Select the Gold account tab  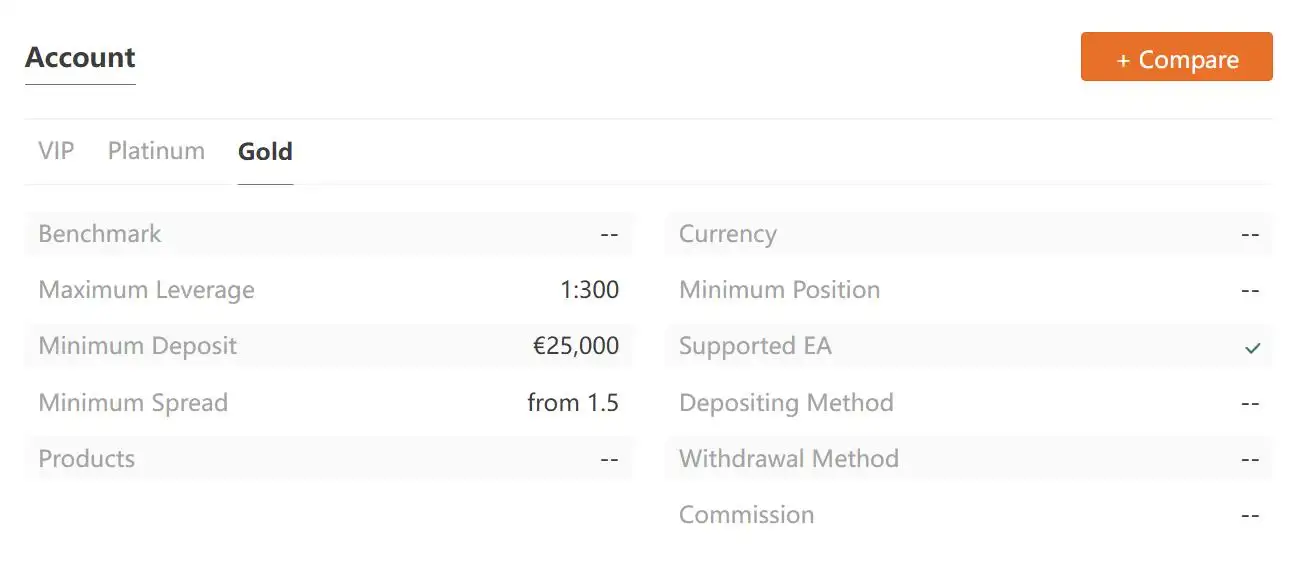(x=265, y=152)
